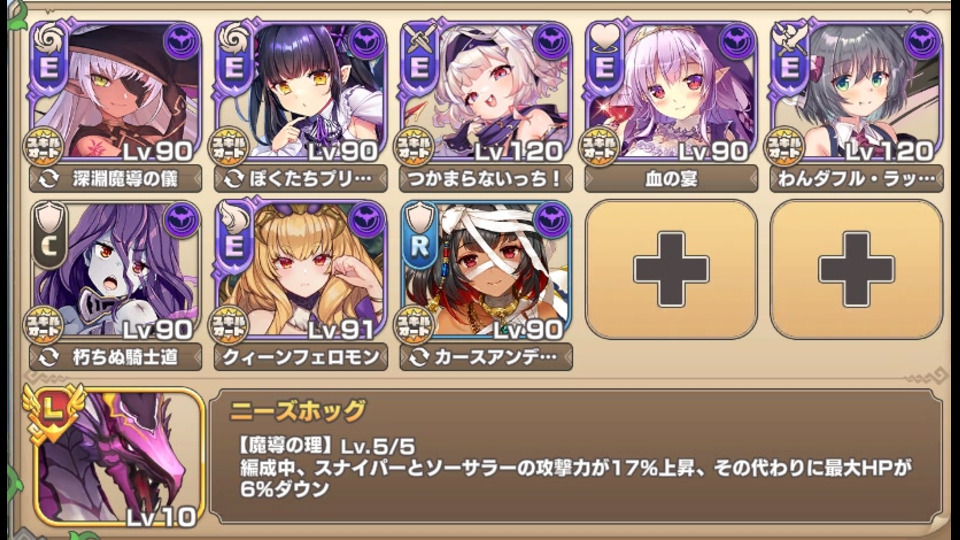Open the 血の宴 skill label
Image resolution: width=960 pixels, height=540 pixels.
coord(671,179)
